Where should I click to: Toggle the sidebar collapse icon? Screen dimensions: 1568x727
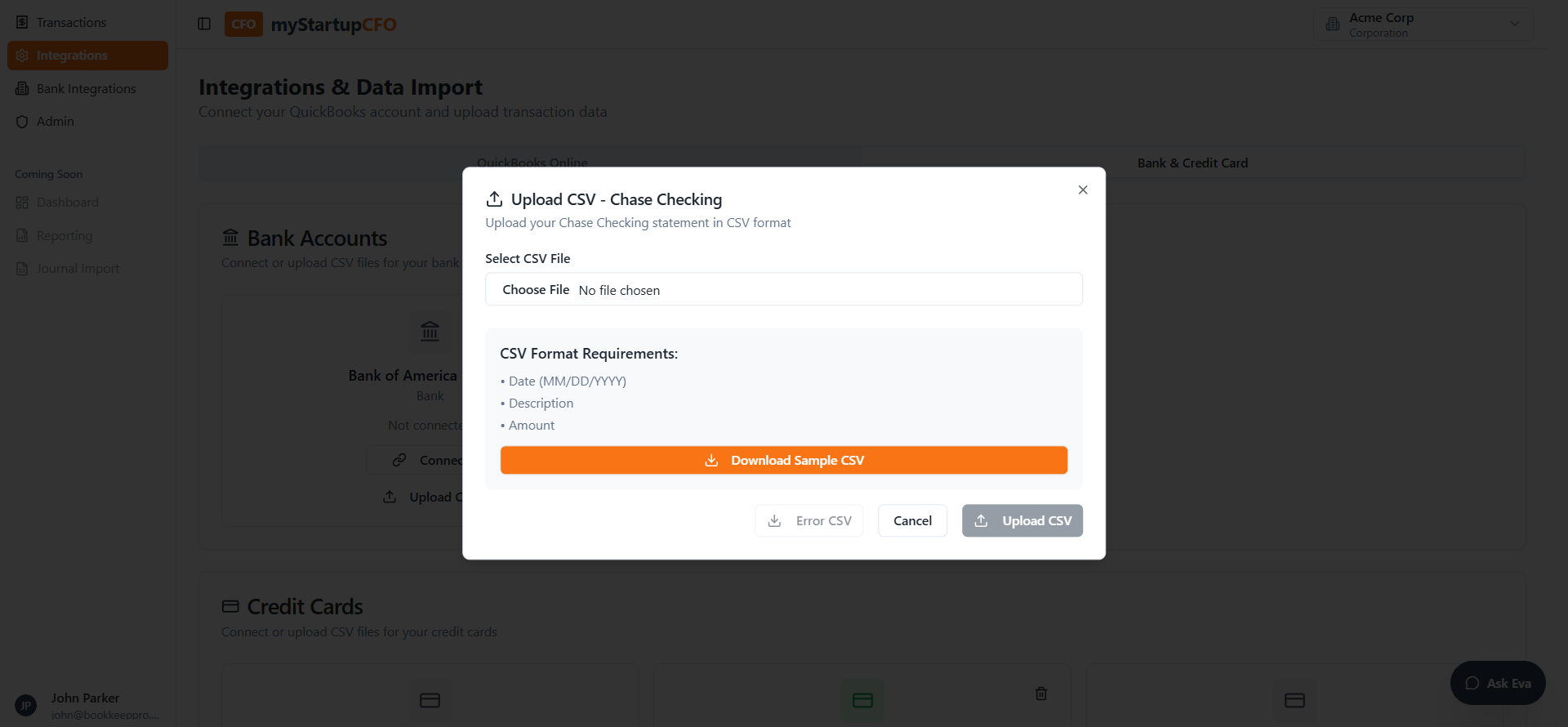click(204, 24)
